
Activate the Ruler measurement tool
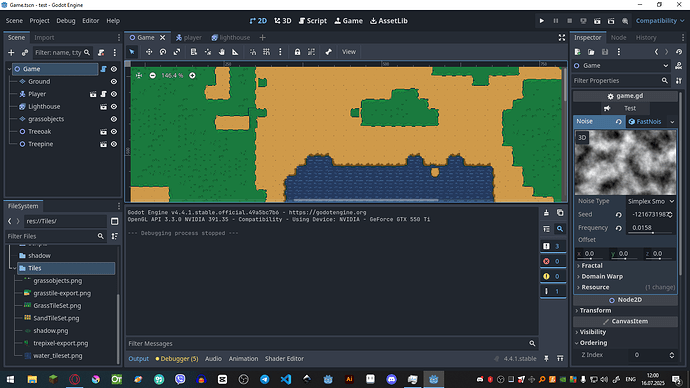(235, 52)
